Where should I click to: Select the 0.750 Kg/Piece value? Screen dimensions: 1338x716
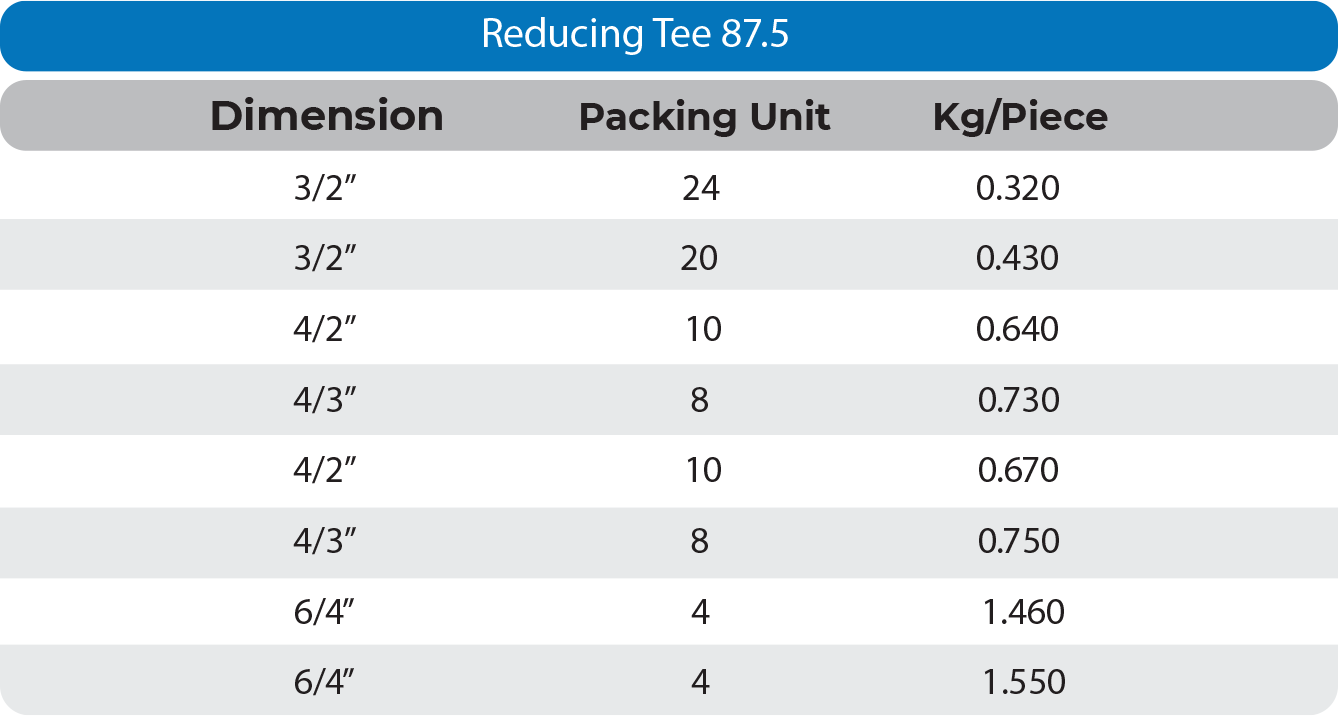pyautogui.click(x=1018, y=541)
